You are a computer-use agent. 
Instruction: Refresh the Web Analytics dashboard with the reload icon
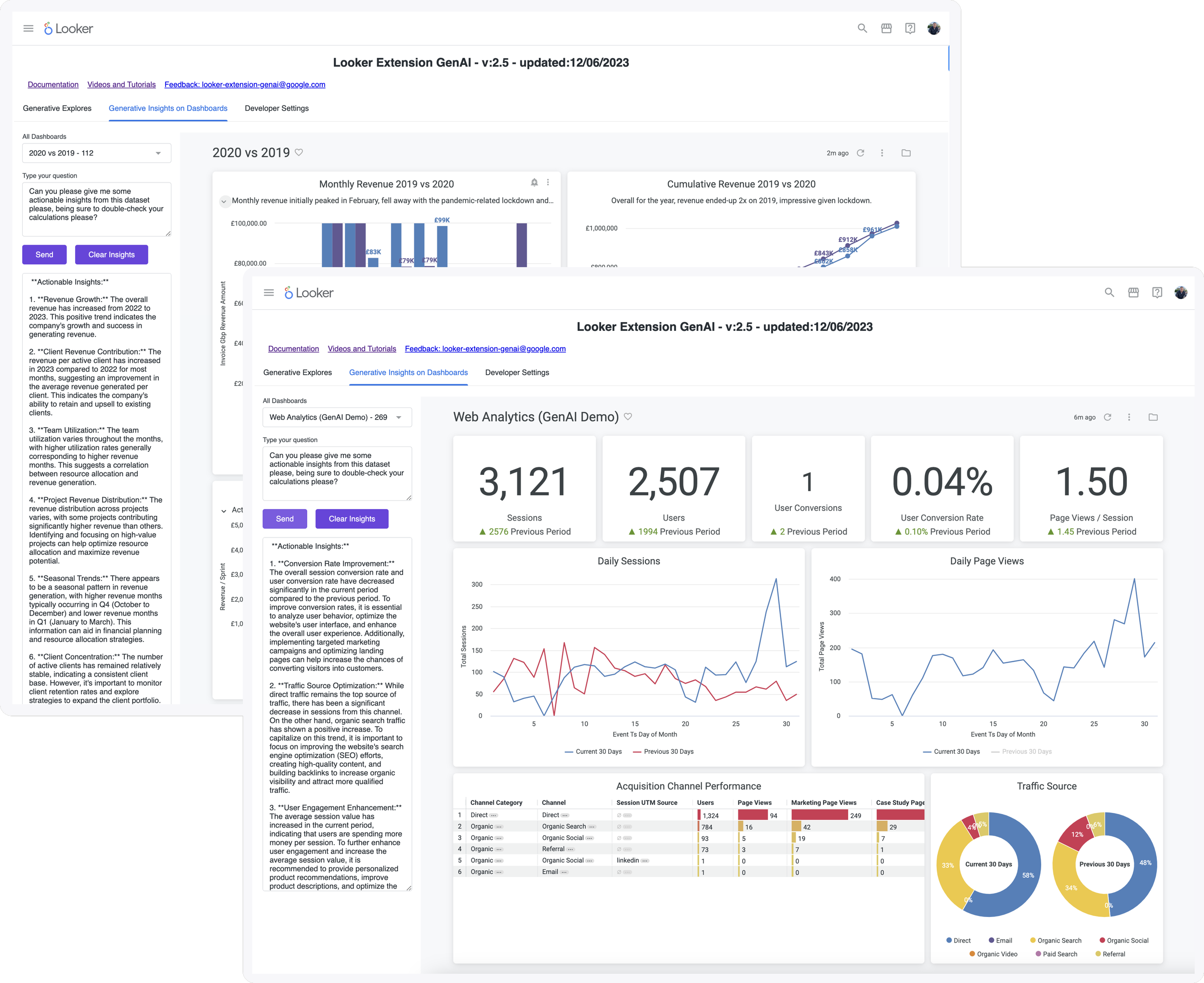tap(1107, 417)
